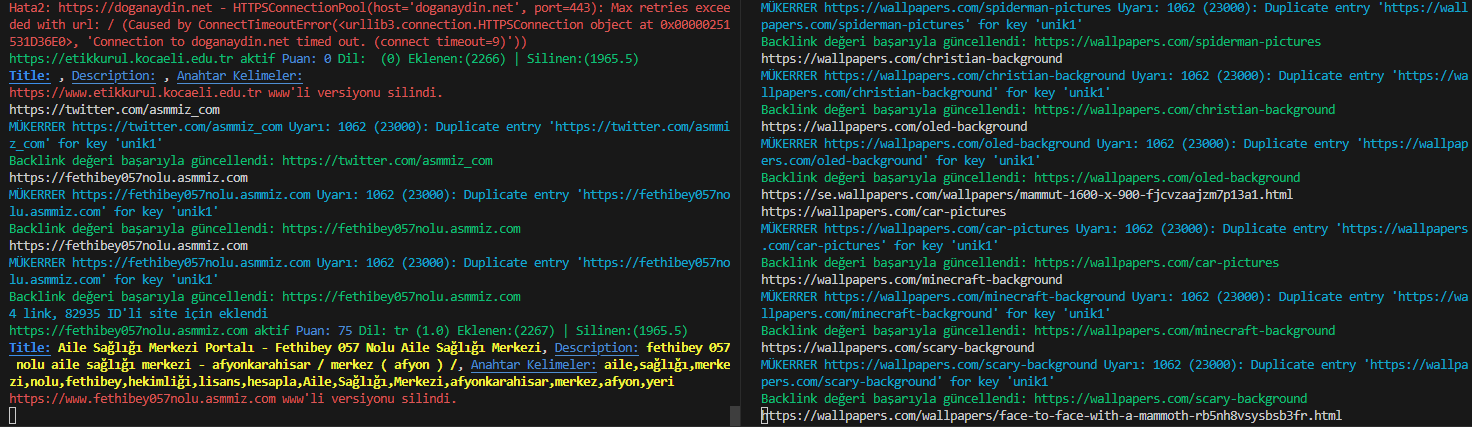
Task: Click MÜKERRER minecraft-background duplicate warning
Action: click(1114, 305)
